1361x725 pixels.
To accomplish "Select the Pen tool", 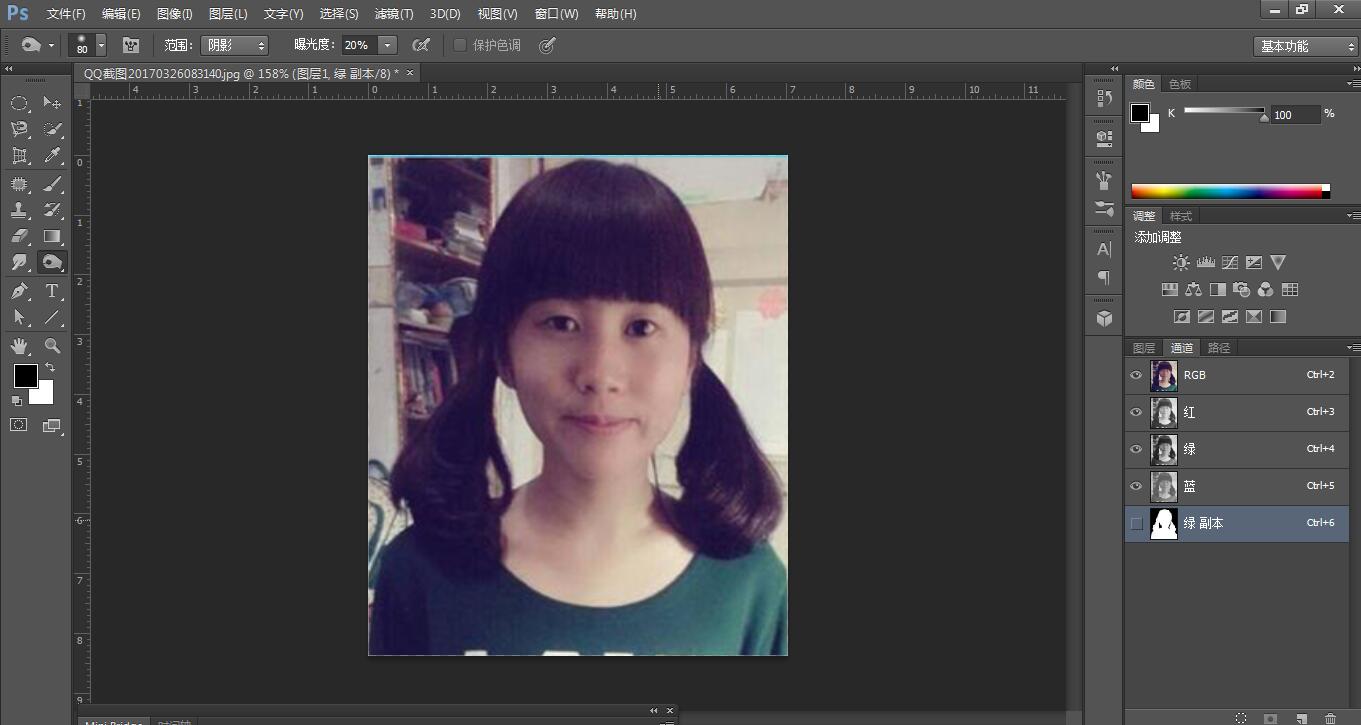I will [x=19, y=291].
